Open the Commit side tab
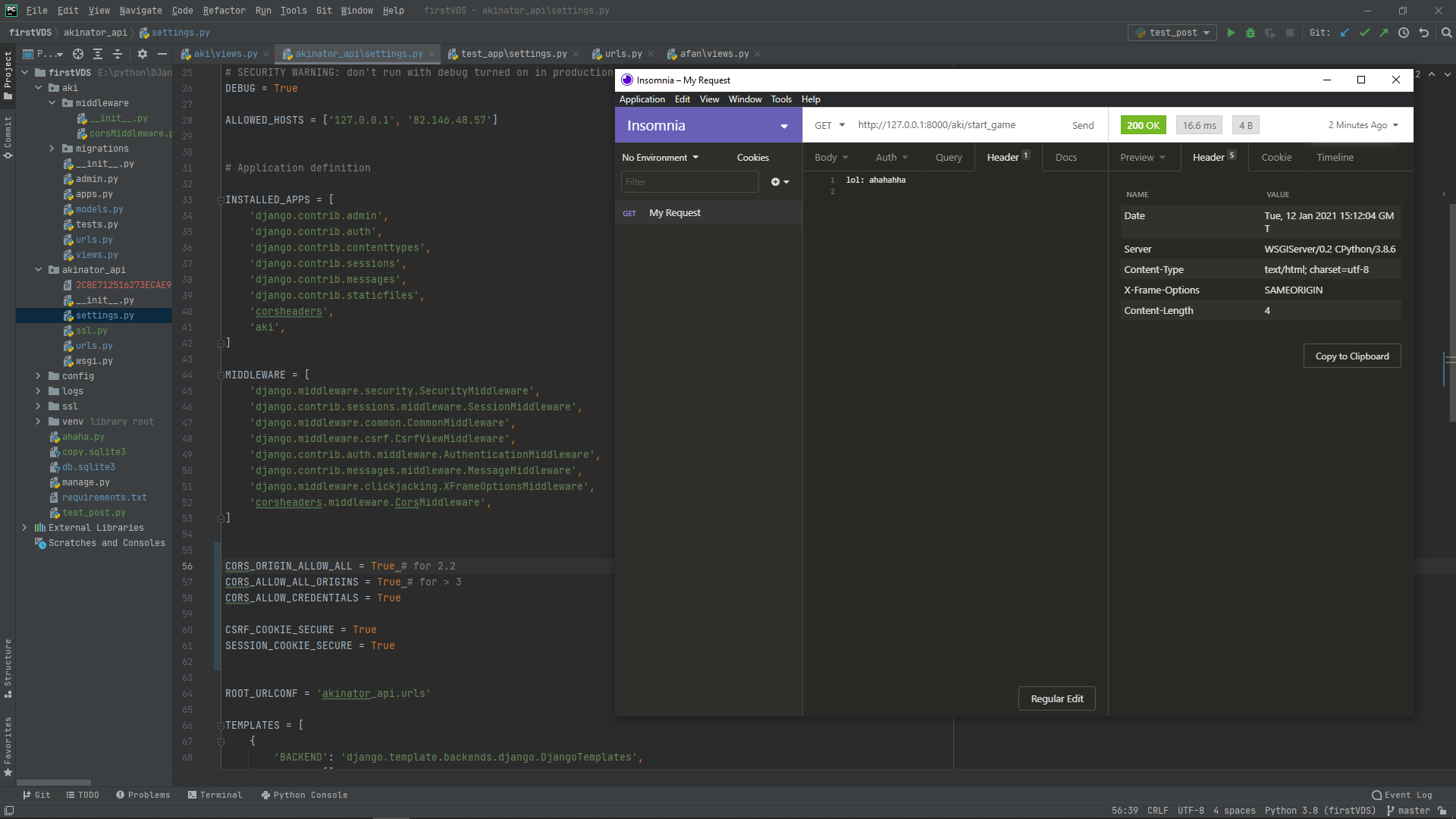Screen dimensions: 1456x819 click(8, 137)
